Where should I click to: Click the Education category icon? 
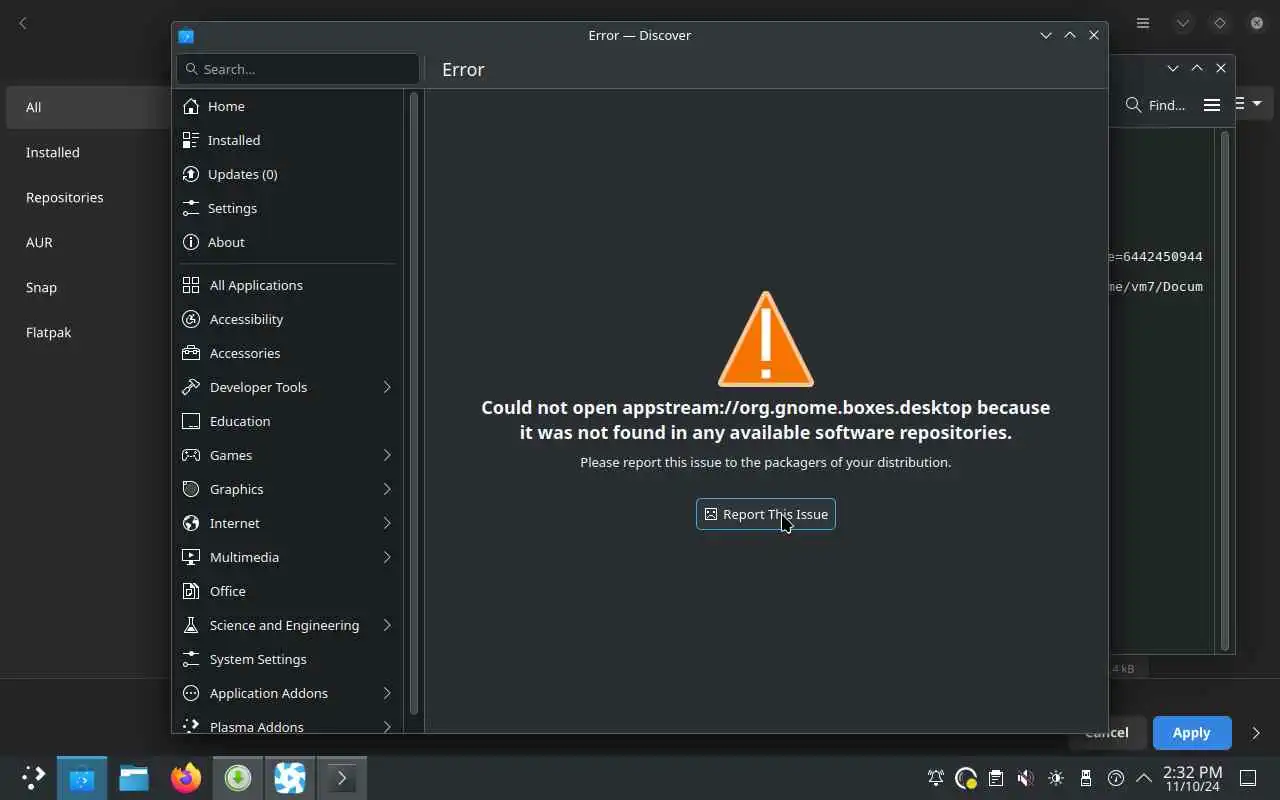click(x=191, y=421)
